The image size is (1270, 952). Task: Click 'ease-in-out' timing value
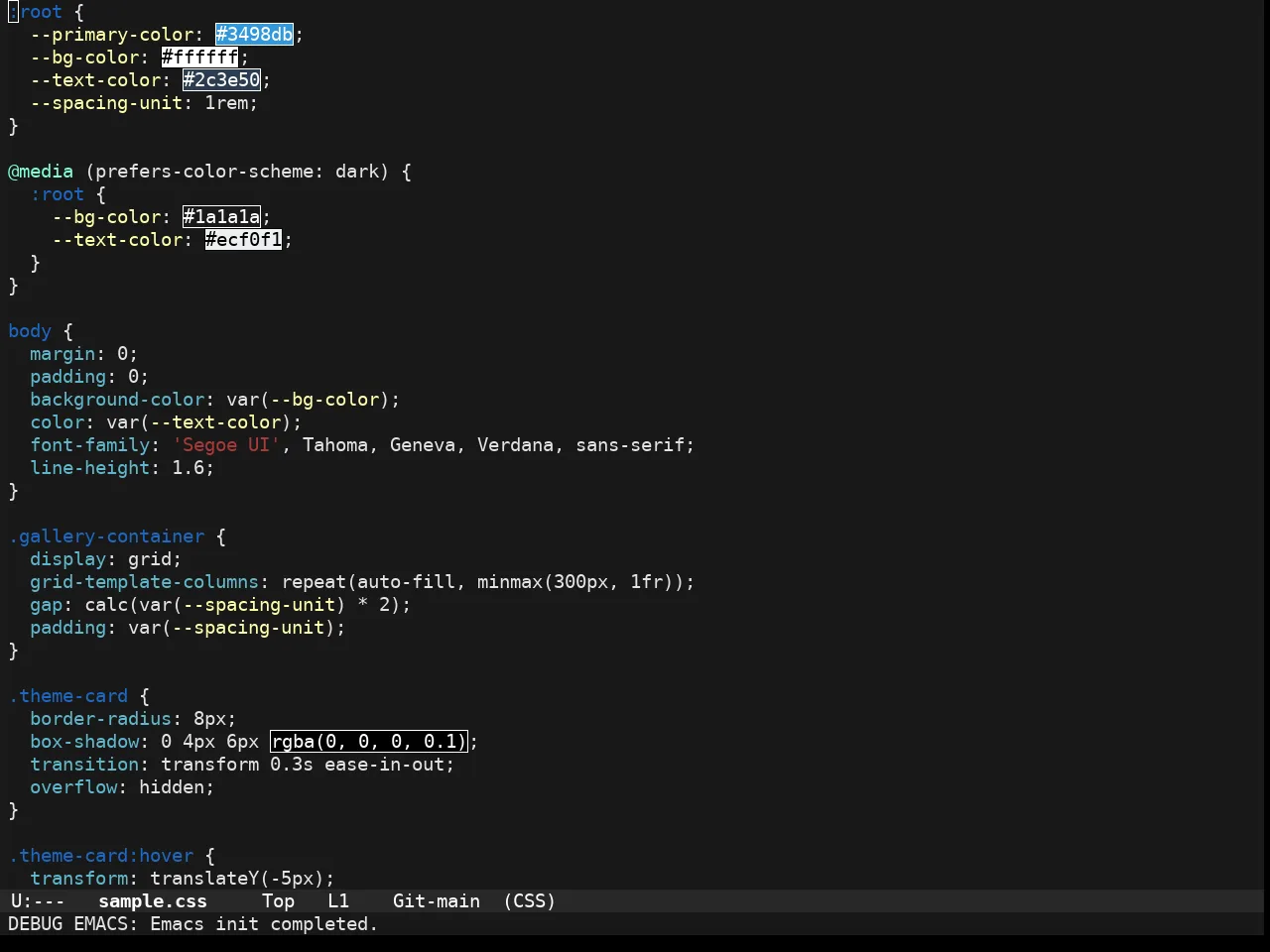pos(384,765)
